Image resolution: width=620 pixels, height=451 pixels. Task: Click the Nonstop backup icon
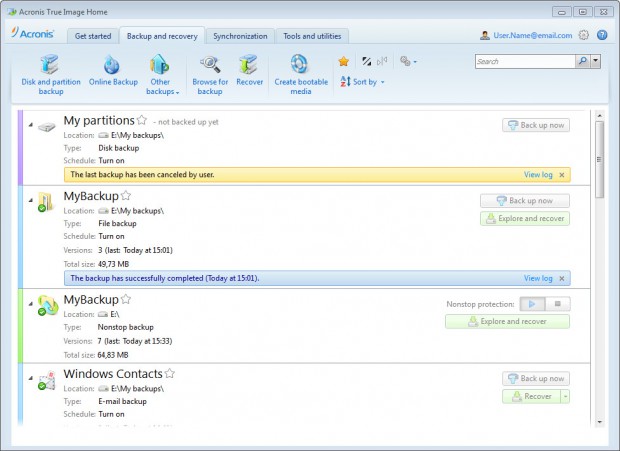pos(47,306)
